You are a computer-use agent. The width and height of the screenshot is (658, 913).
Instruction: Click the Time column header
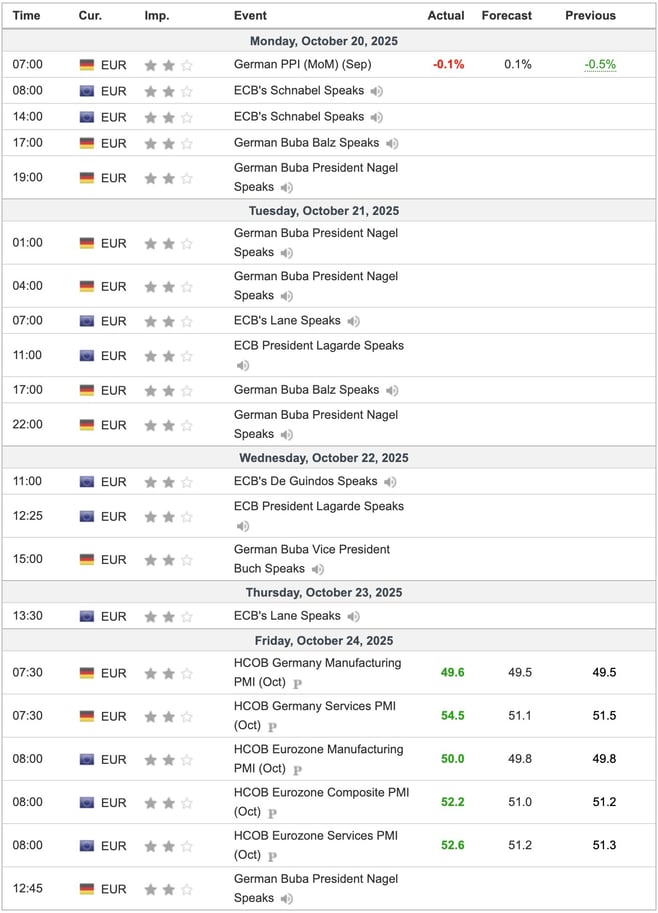[27, 16]
